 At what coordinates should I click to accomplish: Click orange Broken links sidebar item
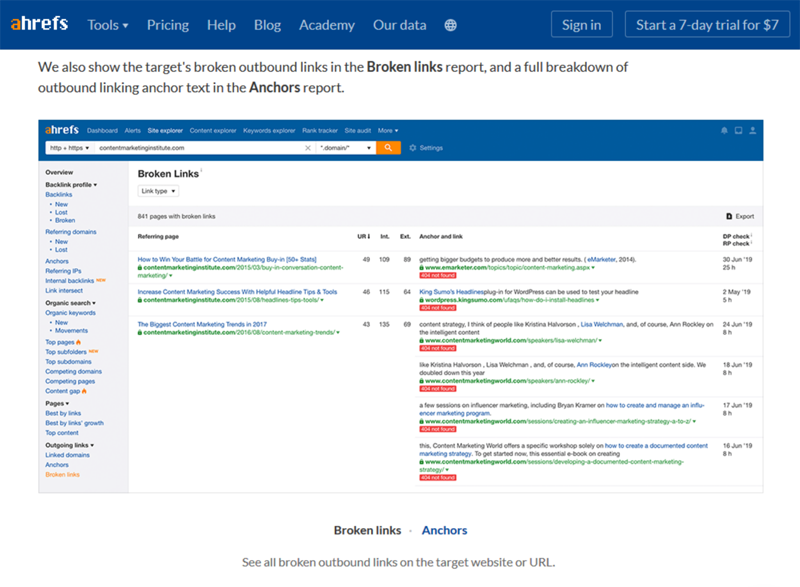(x=62, y=475)
